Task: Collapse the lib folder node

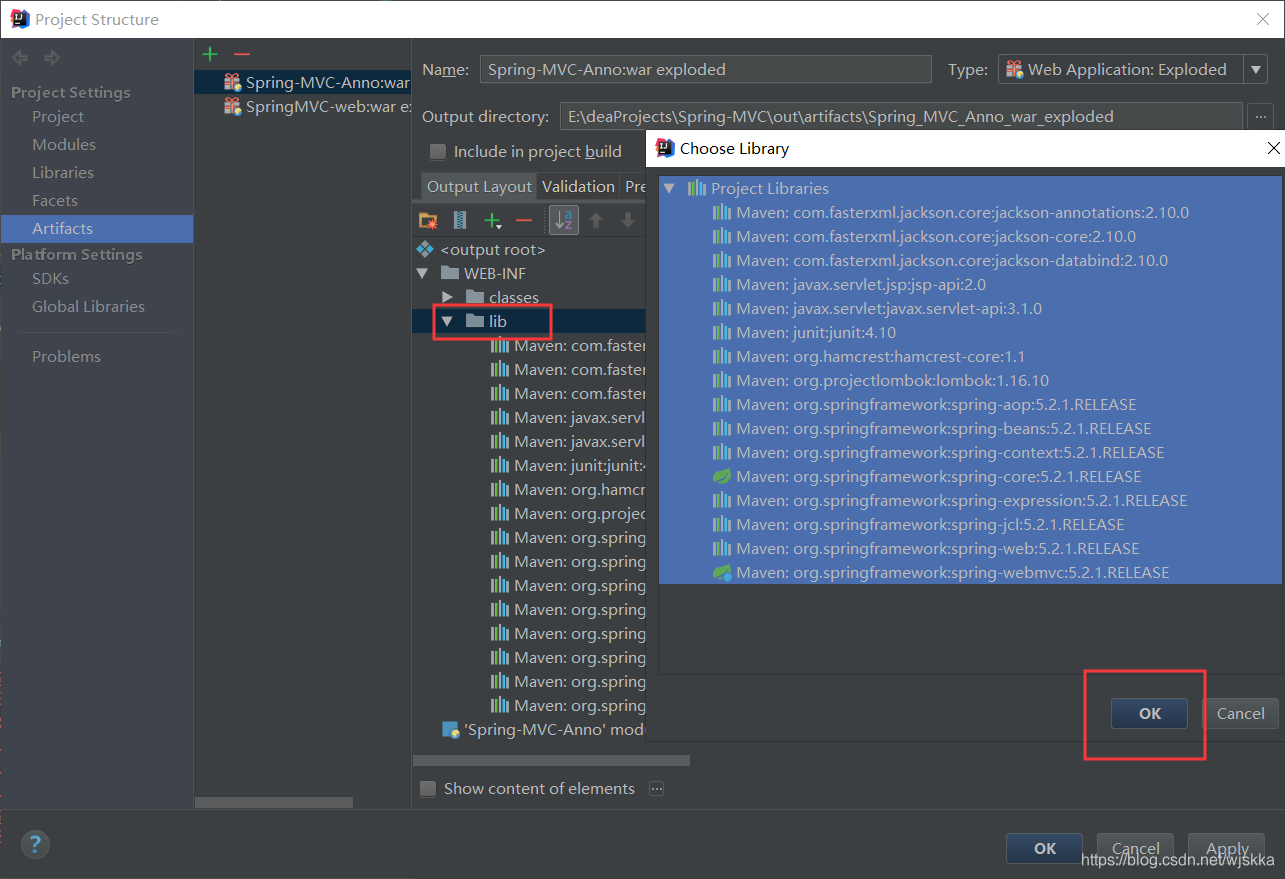Action: click(x=447, y=321)
